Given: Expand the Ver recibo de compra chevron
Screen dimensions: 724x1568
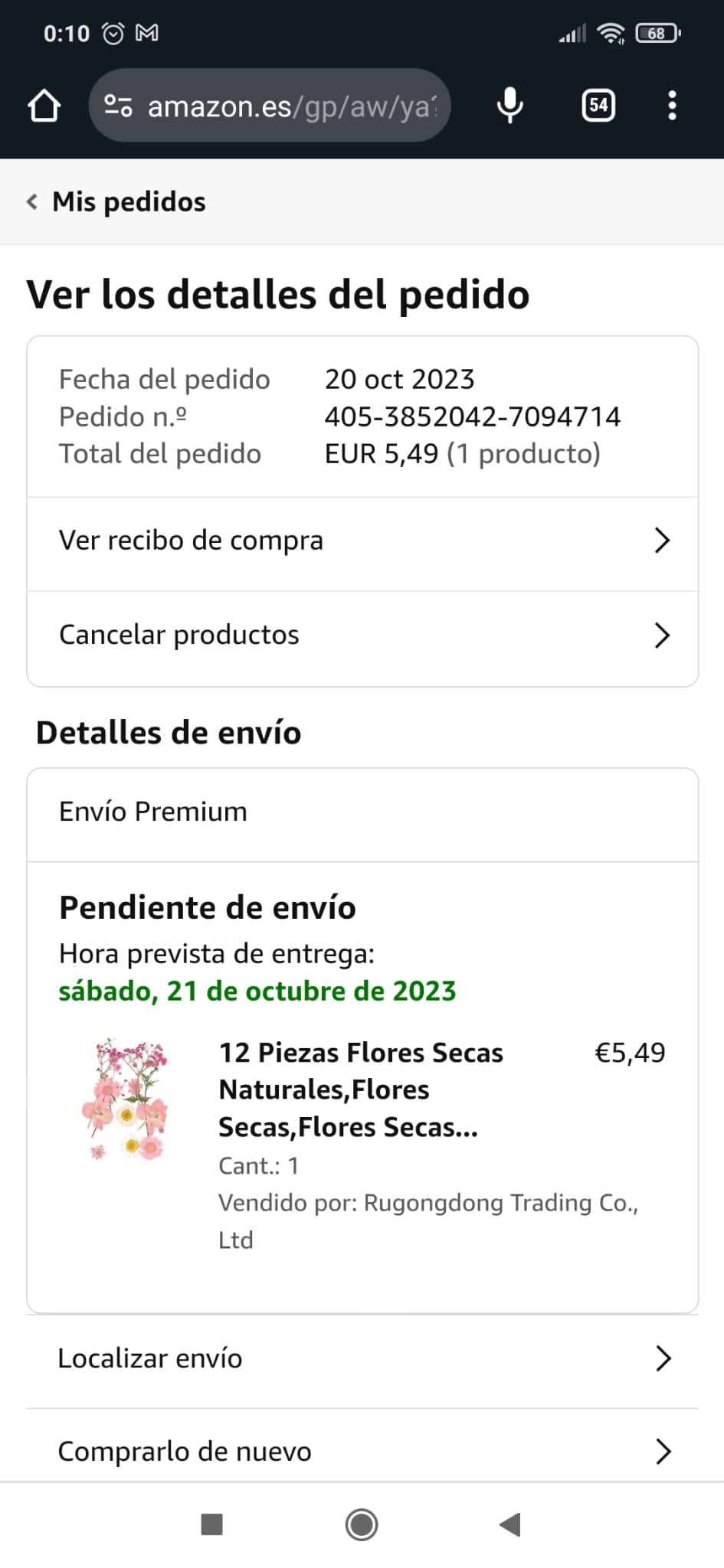Looking at the screenshot, I should pos(663,541).
